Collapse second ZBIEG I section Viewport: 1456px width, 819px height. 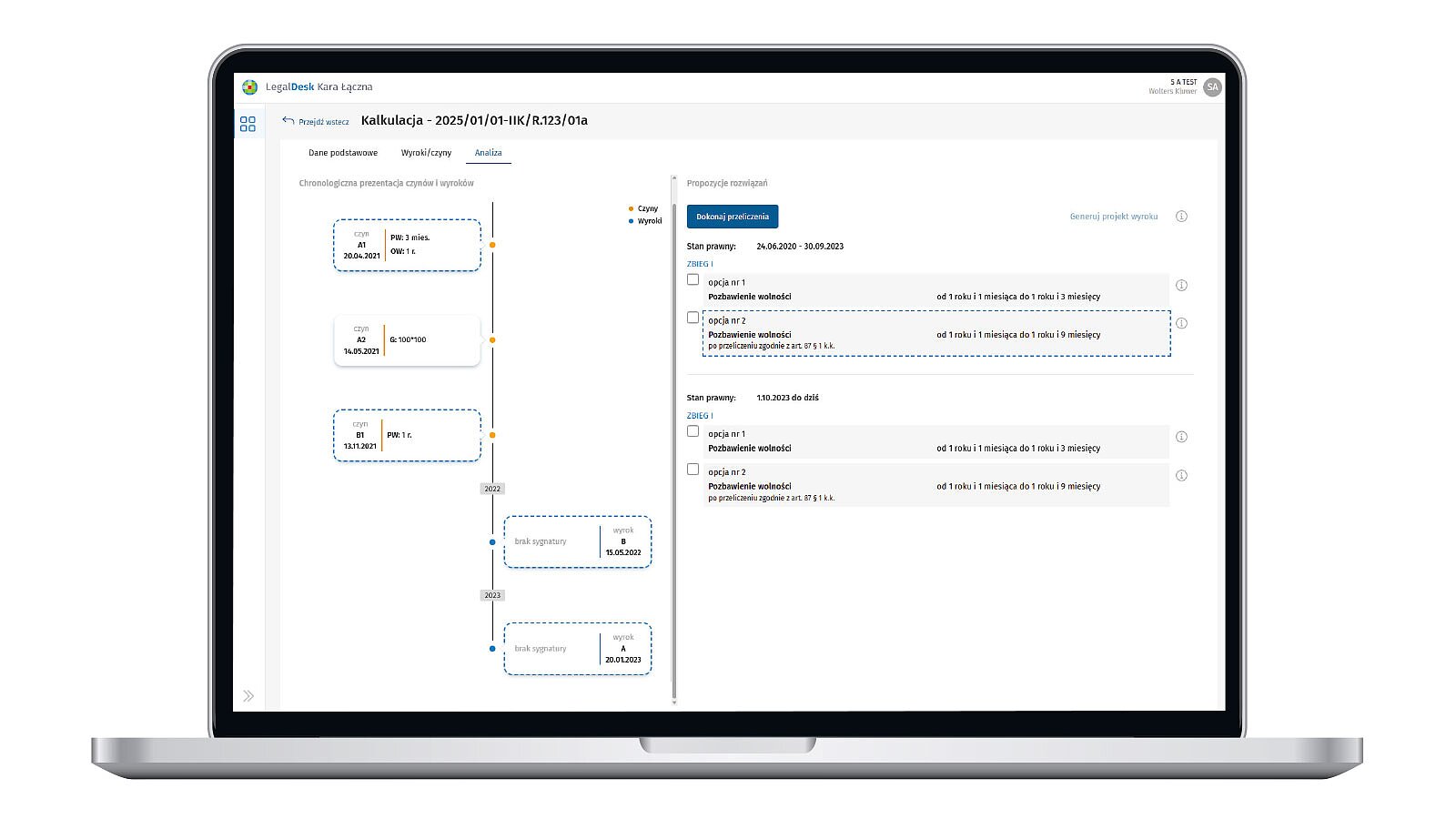coord(700,416)
